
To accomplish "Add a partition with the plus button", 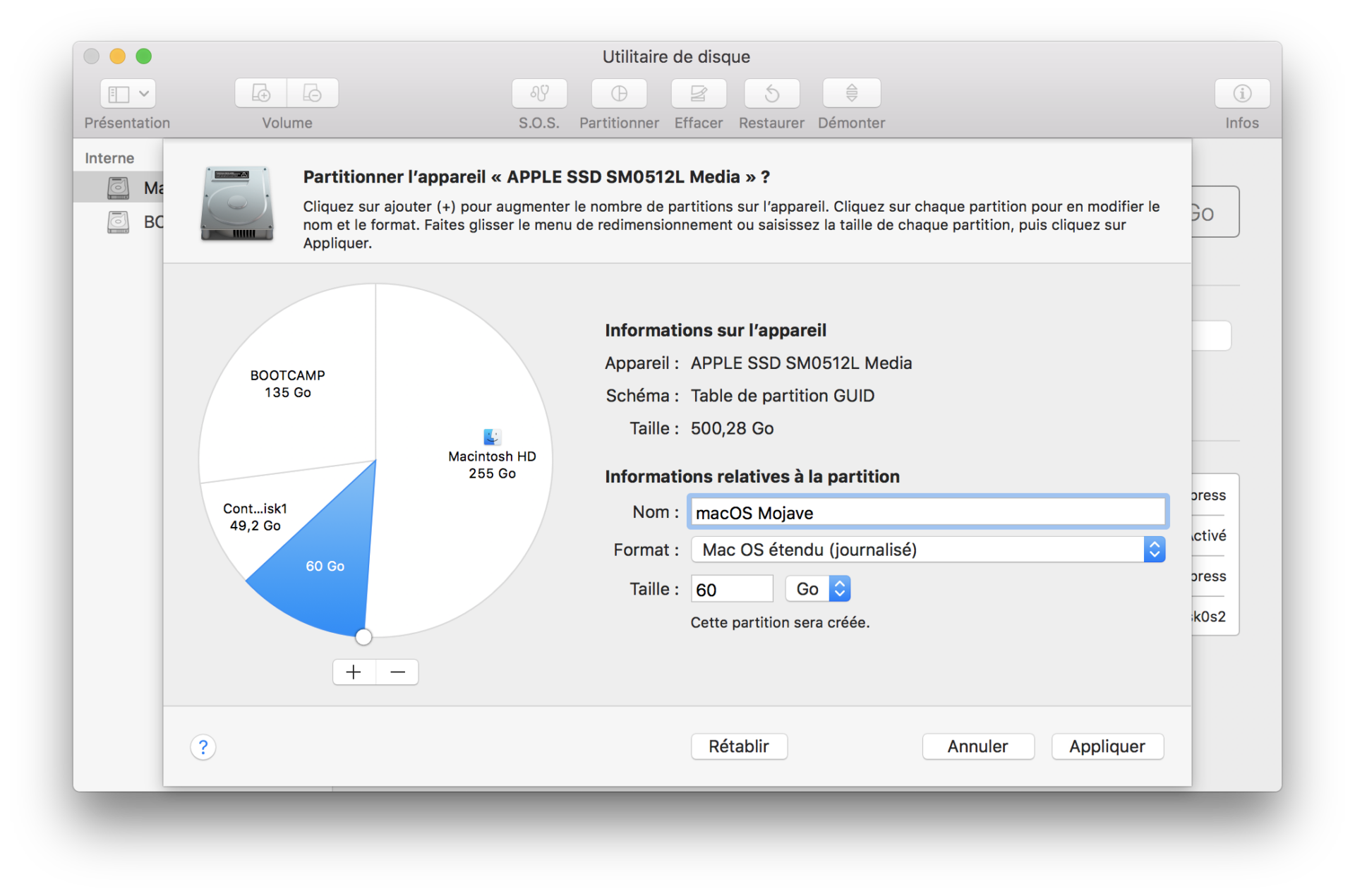I will [354, 672].
